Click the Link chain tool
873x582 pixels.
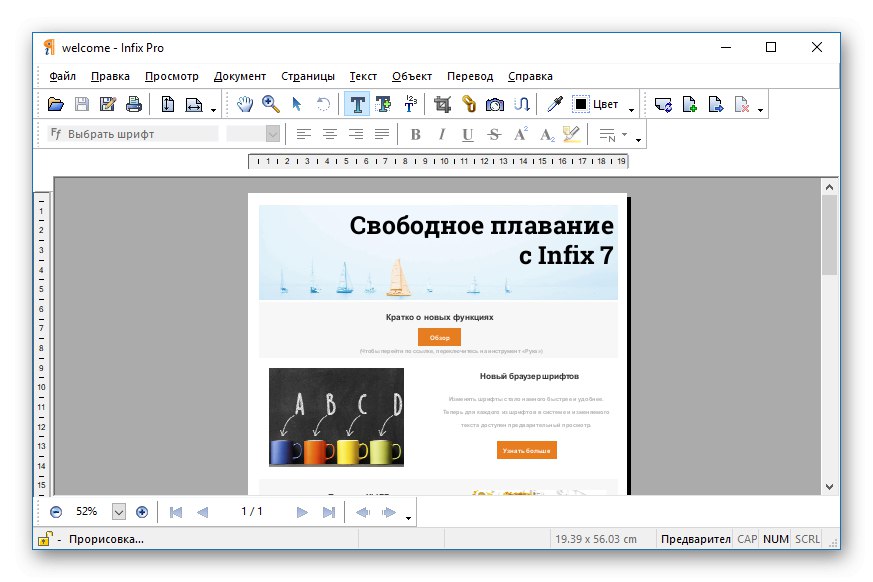click(x=468, y=104)
